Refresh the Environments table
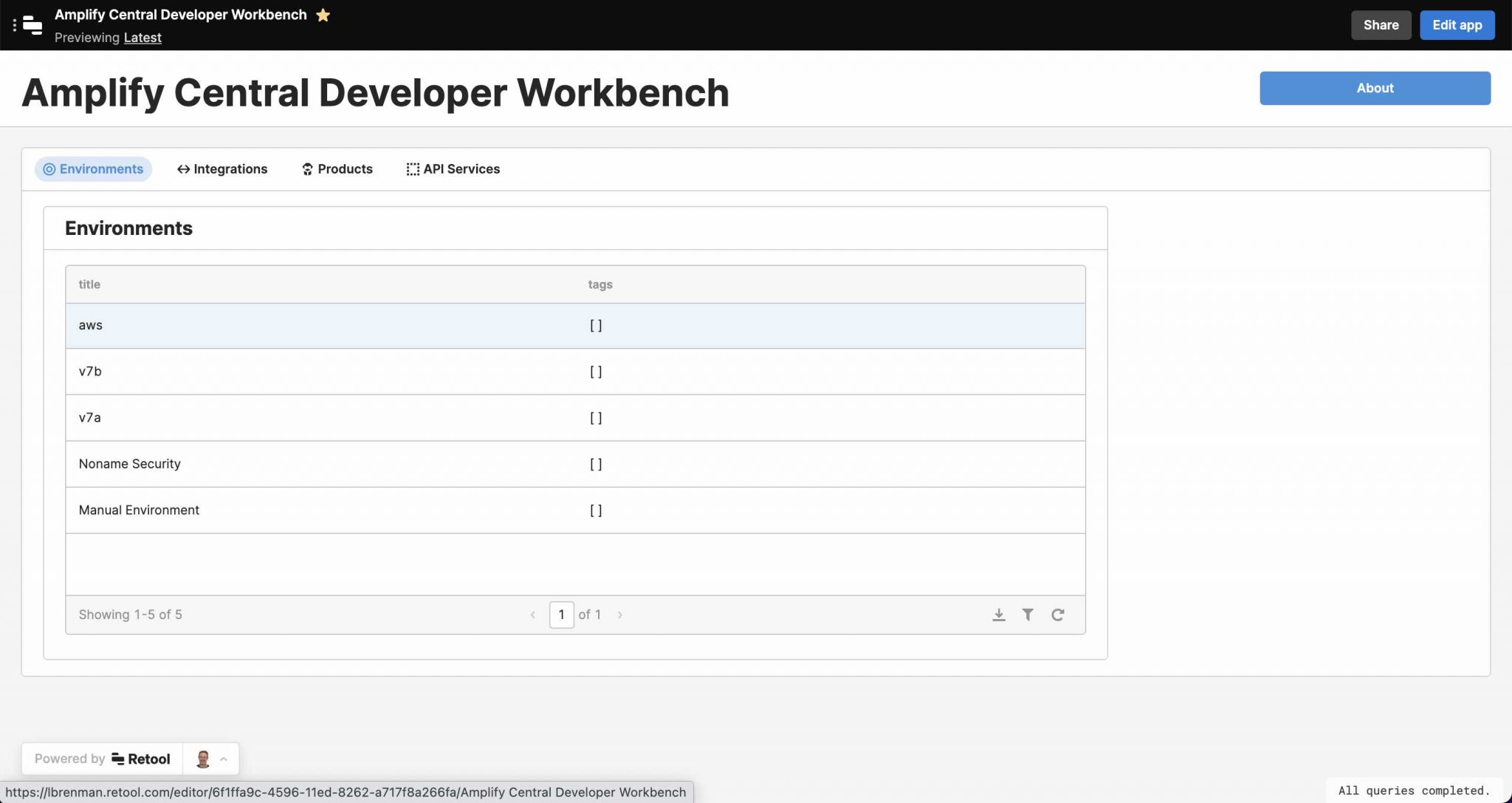 (x=1057, y=615)
